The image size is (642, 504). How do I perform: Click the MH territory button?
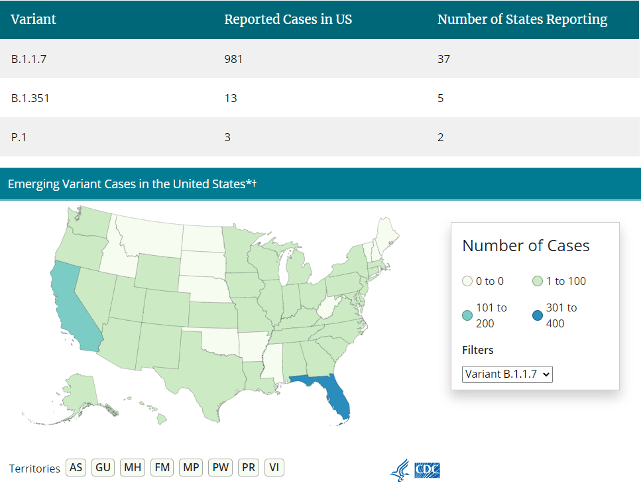[x=132, y=468]
